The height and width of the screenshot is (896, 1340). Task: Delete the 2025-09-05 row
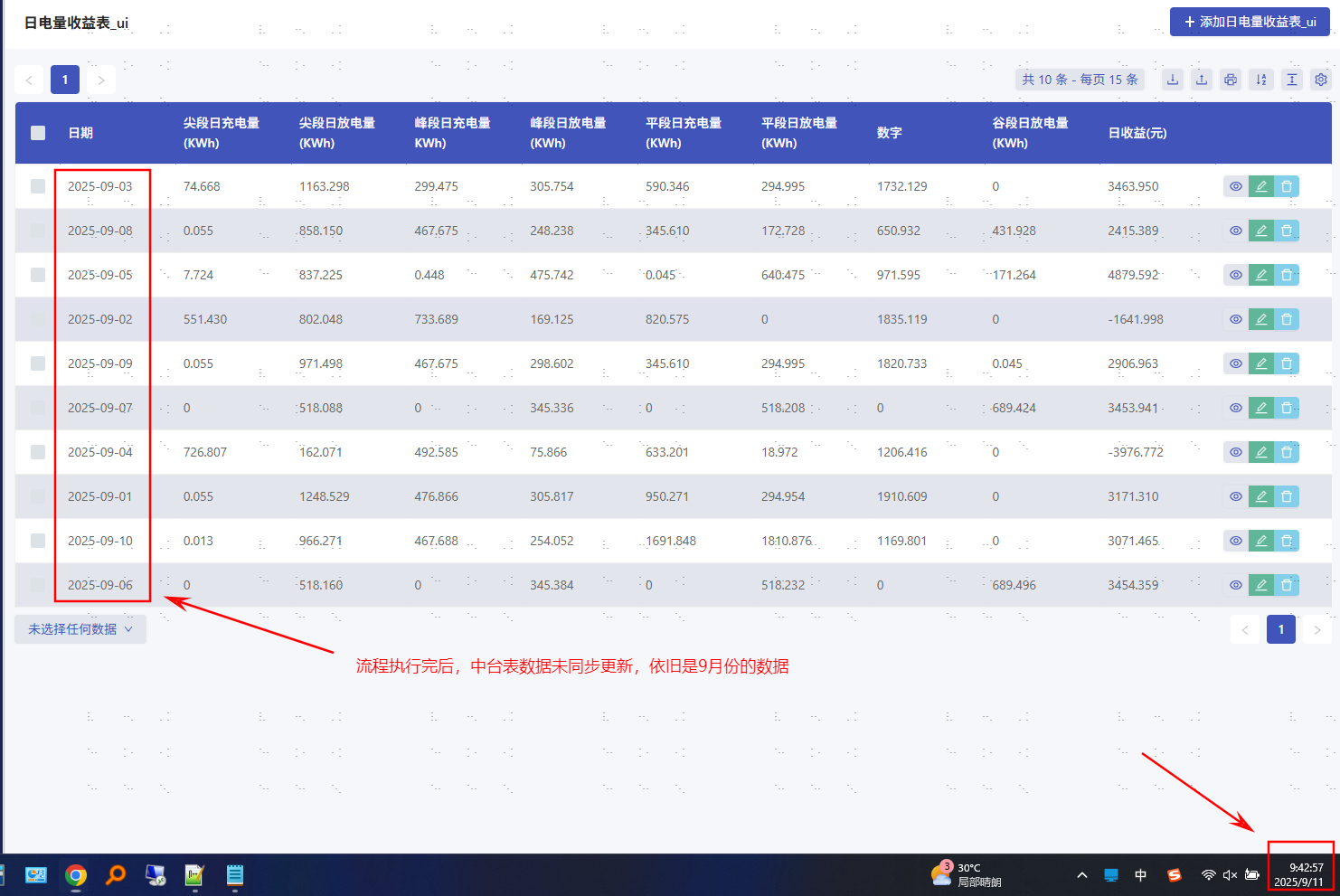1287,275
